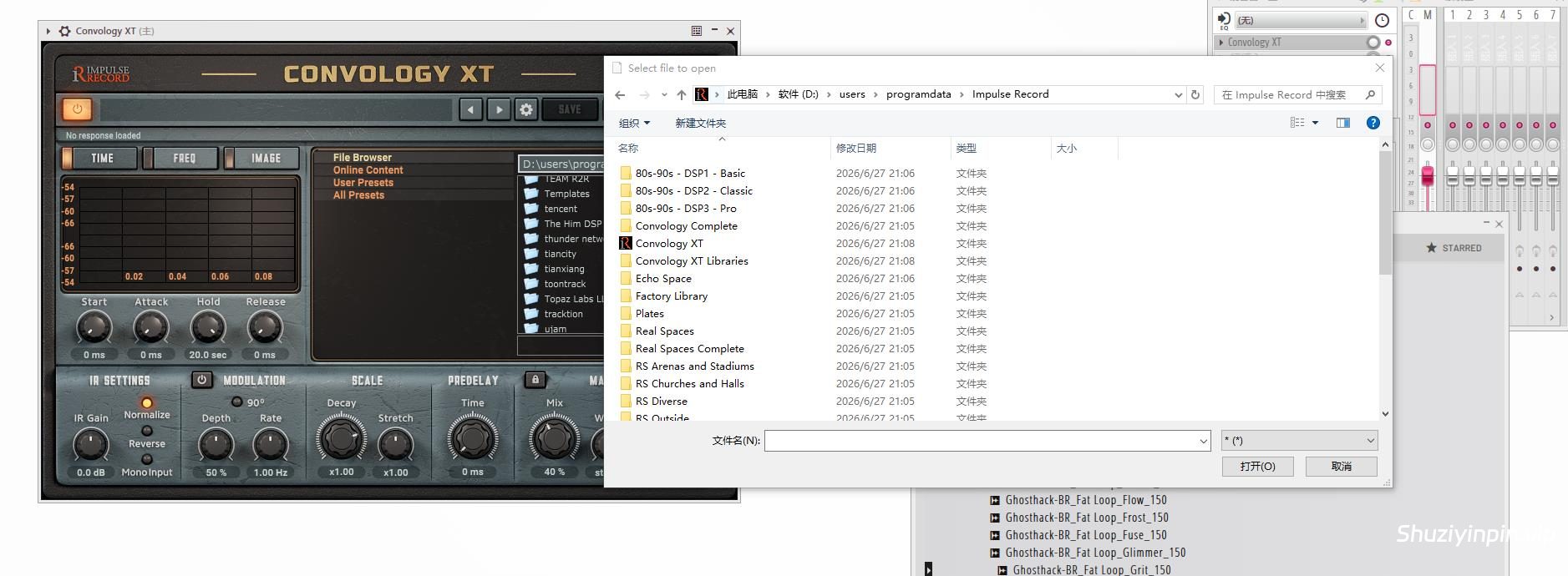
Task: Click the 取消 cancel button
Action: point(1341,466)
